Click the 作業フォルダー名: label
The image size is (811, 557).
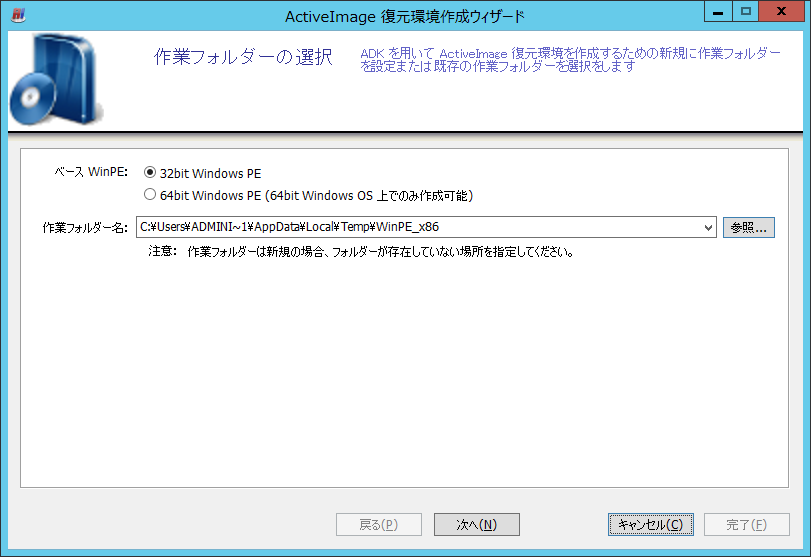tap(85, 228)
